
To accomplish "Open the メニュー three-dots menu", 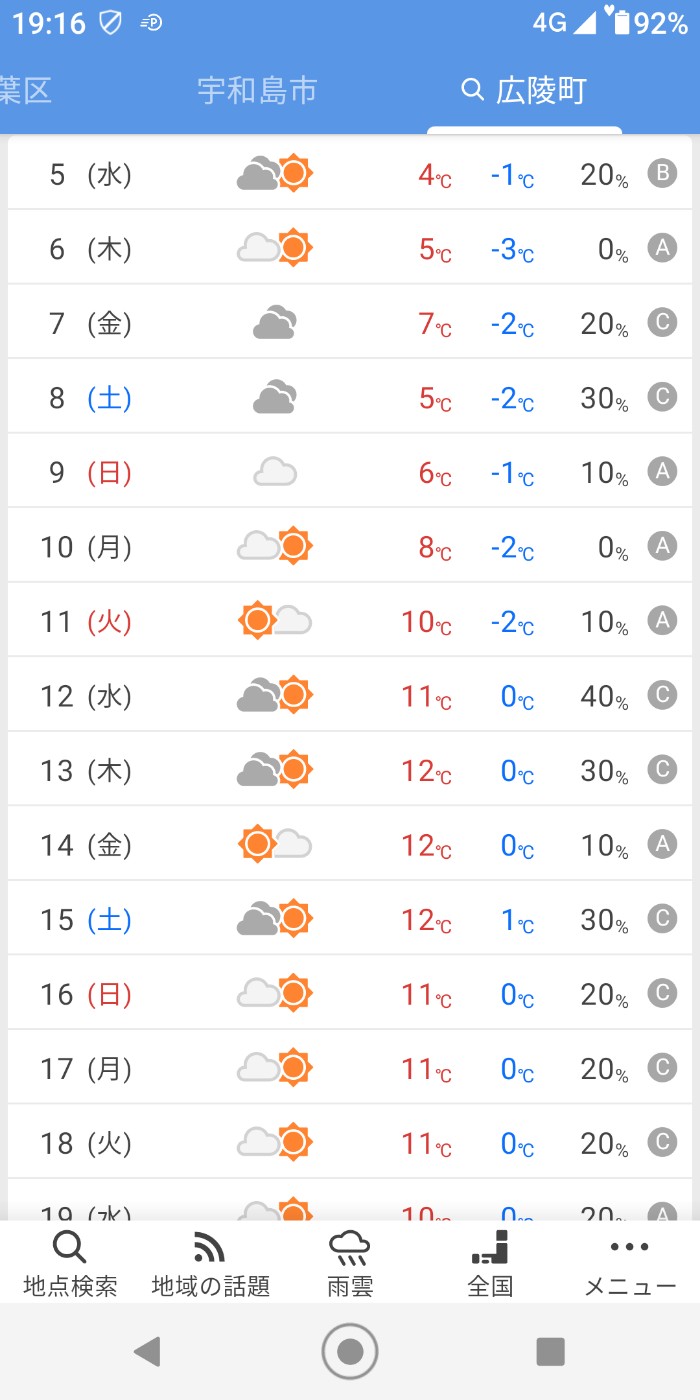I will [x=630, y=1248].
